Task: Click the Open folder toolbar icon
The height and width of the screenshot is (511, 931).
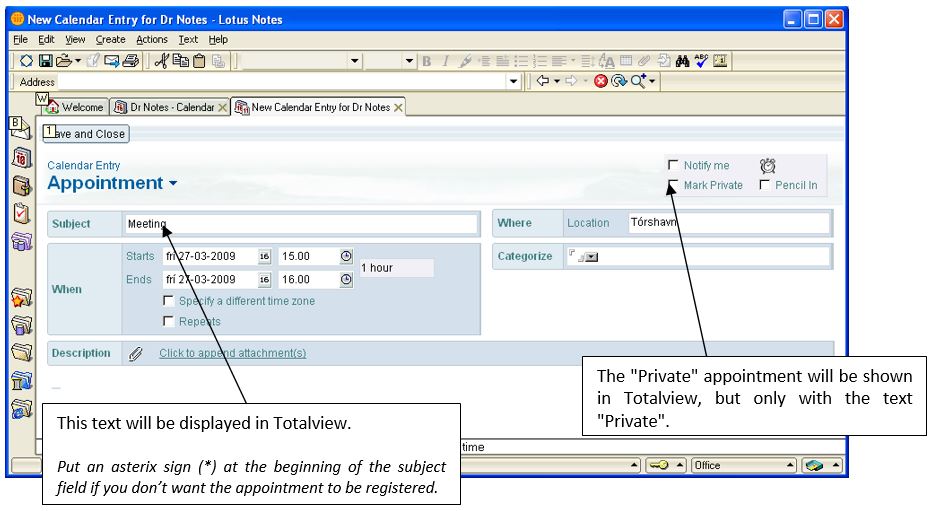Action: [64, 61]
